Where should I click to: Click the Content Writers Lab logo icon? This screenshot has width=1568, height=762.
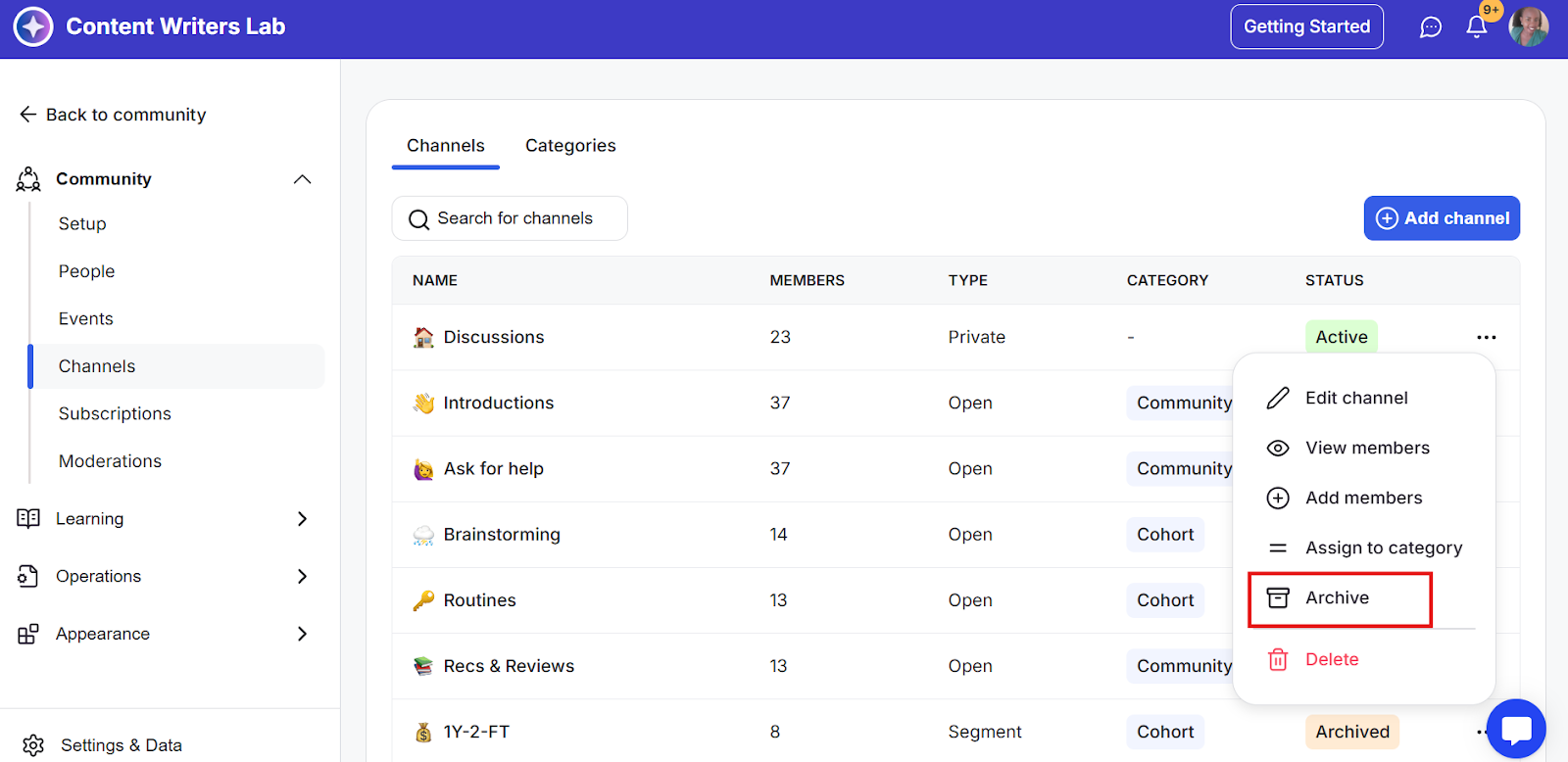click(33, 26)
